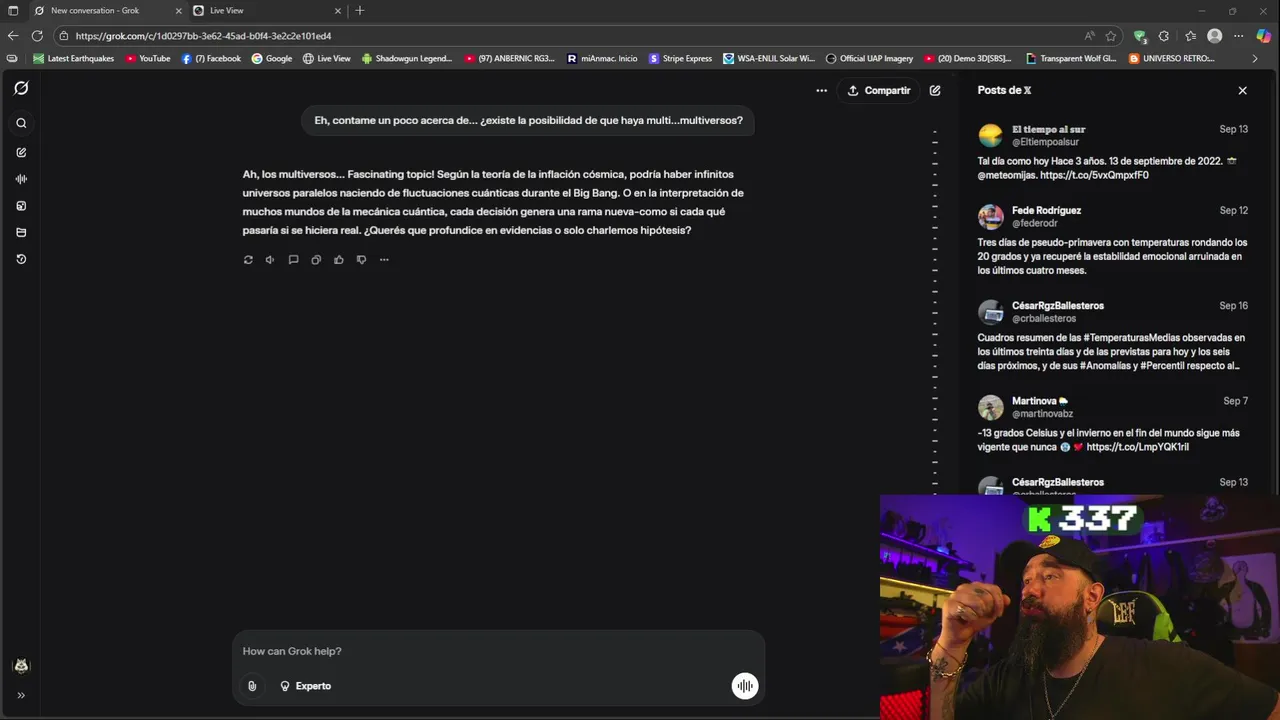
Task: Go back in browser
Action: point(13,36)
